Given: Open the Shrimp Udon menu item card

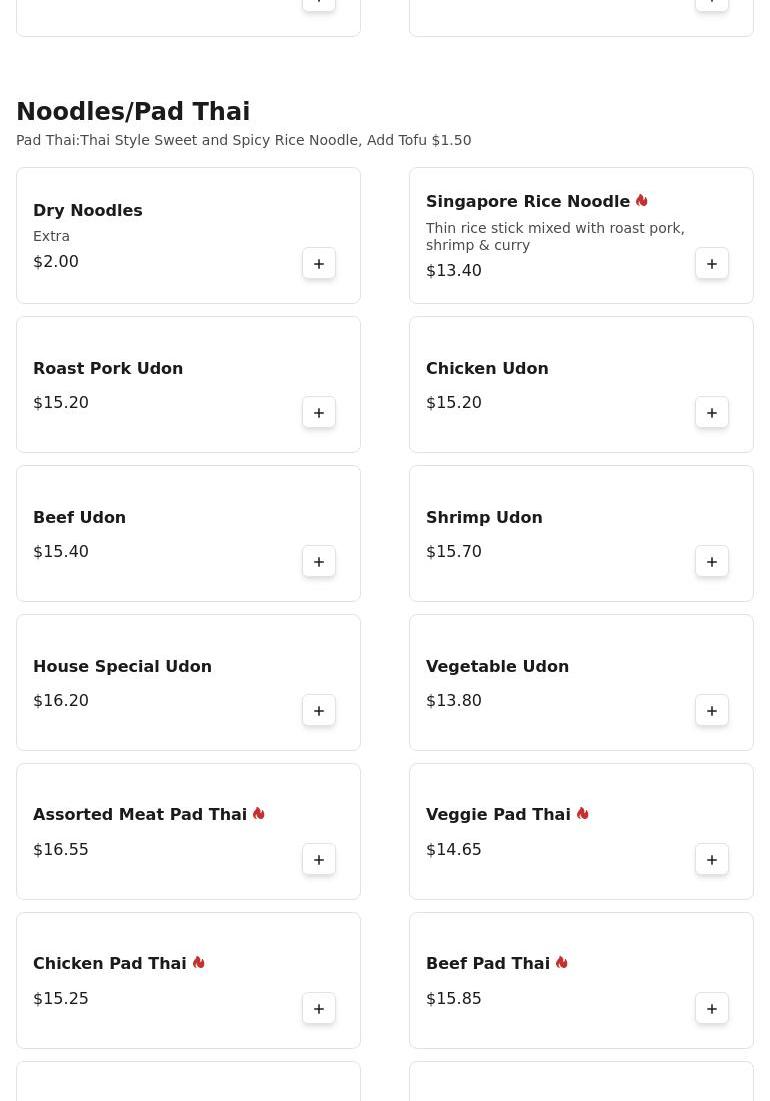Looking at the screenshot, I should coord(580,534).
